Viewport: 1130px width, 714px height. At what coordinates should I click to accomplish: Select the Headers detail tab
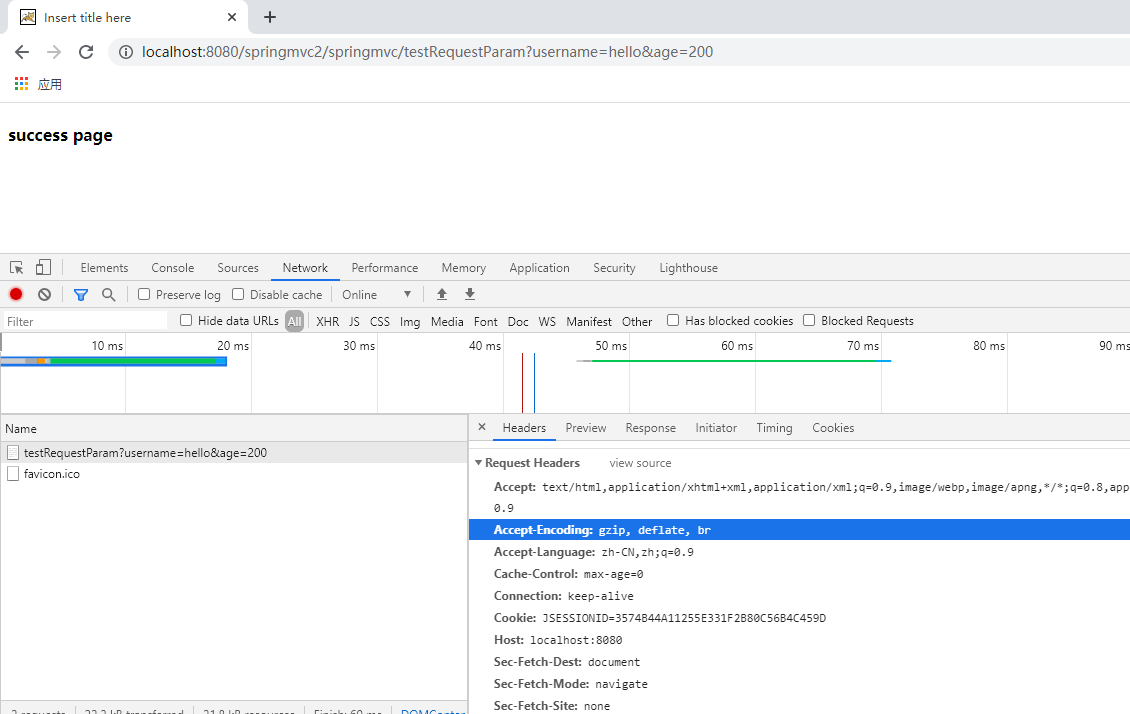[524, 427]
